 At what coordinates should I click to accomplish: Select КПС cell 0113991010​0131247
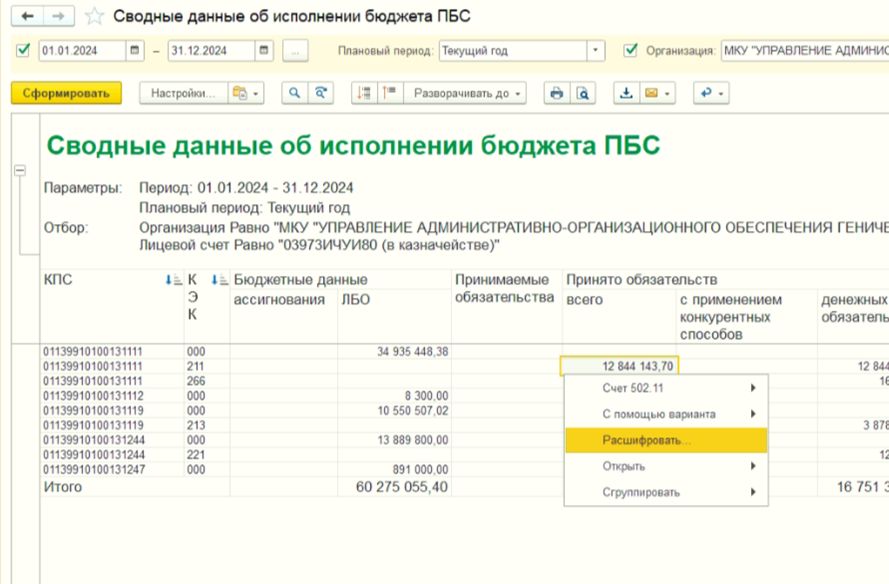click(112, 469)
